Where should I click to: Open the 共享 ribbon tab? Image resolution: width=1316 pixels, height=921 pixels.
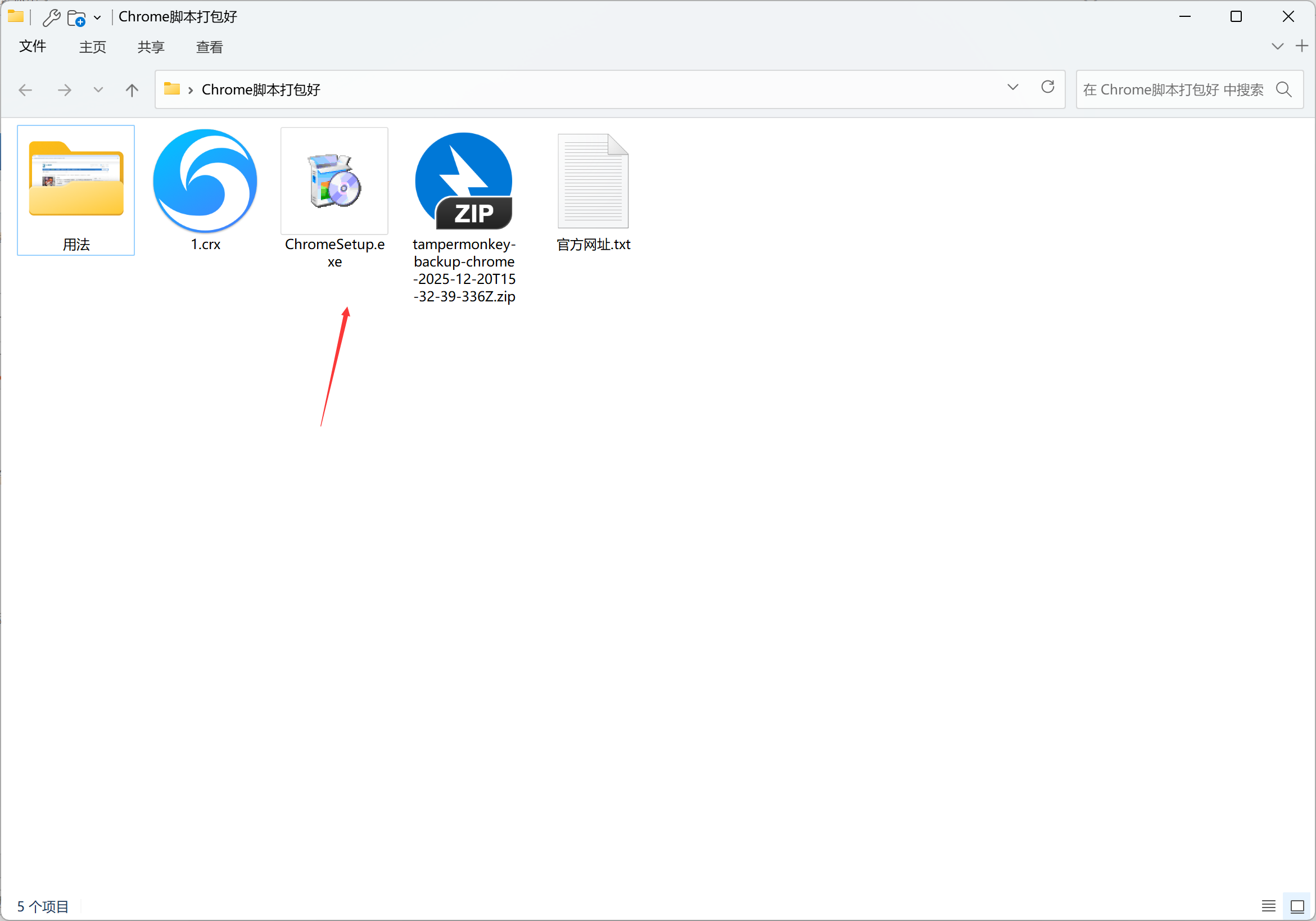pyautogui.click(x=151, y=47)
